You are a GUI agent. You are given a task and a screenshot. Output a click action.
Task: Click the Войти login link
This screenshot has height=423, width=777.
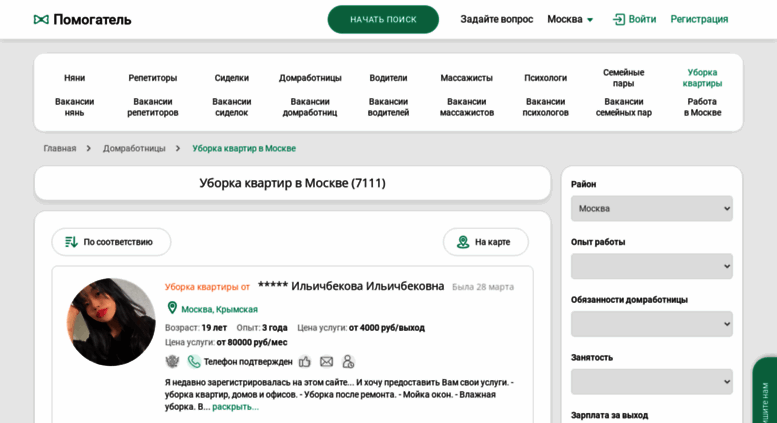(642, 19)
